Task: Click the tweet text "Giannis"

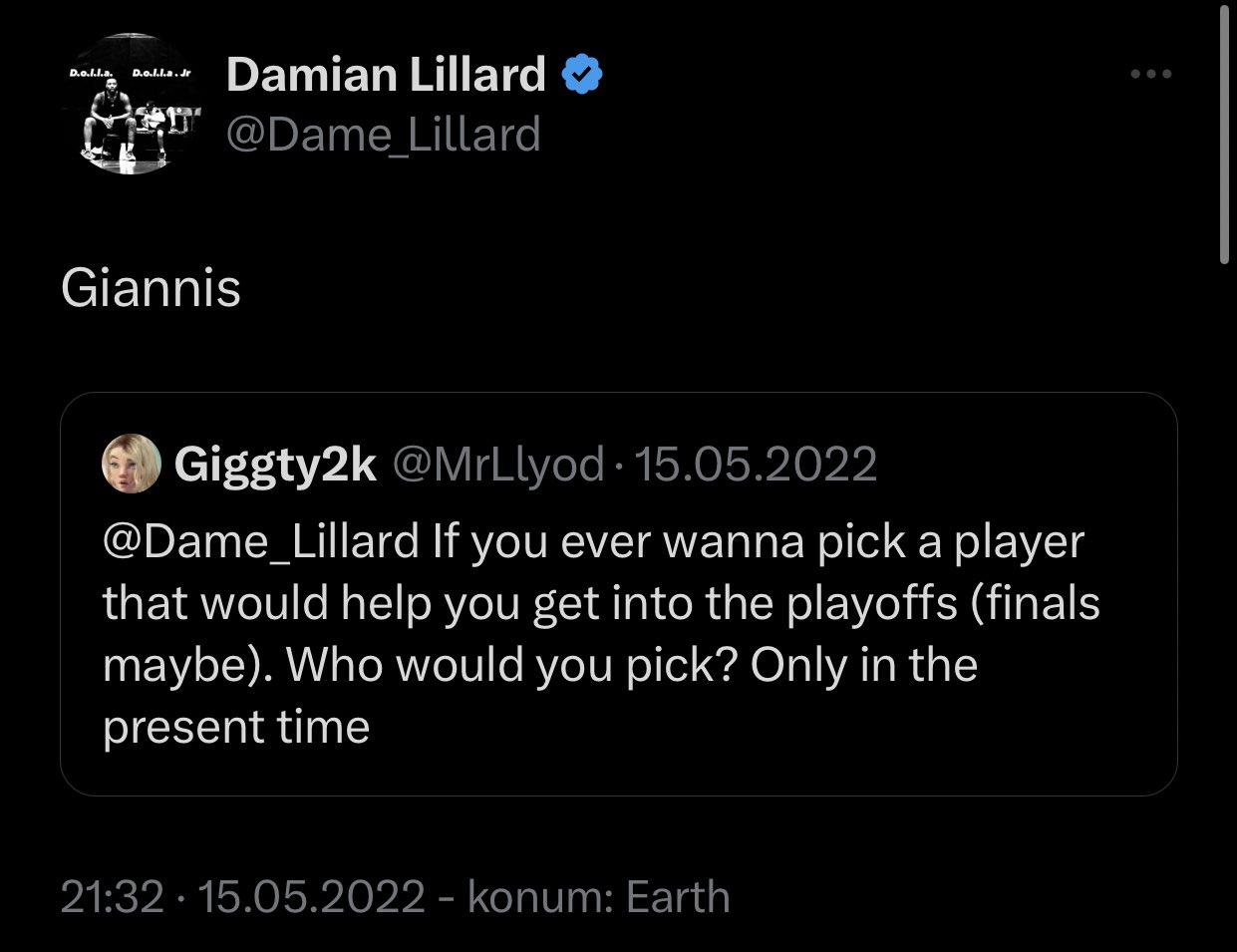Action: click(x=151, y=289)
